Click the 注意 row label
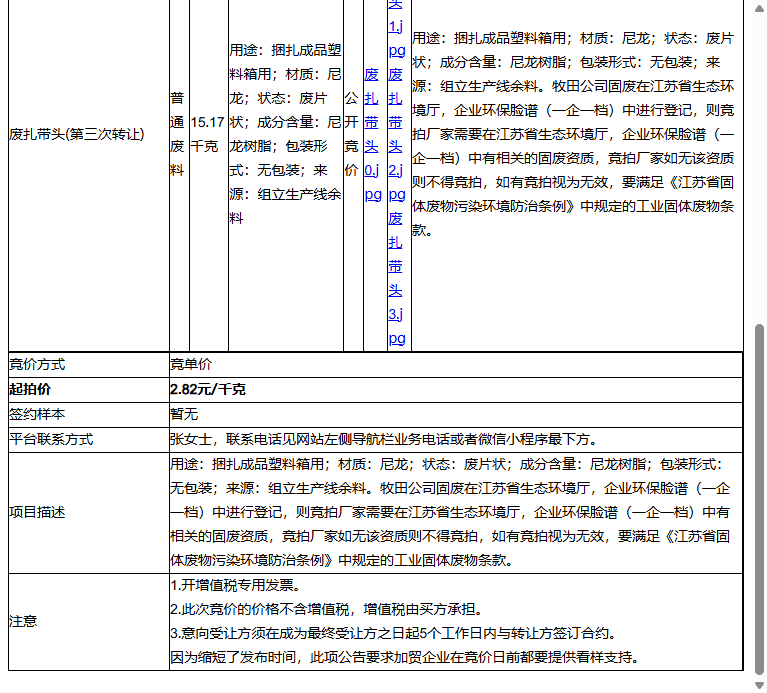This screenshot has height=693, width=767. click(23, 621)
